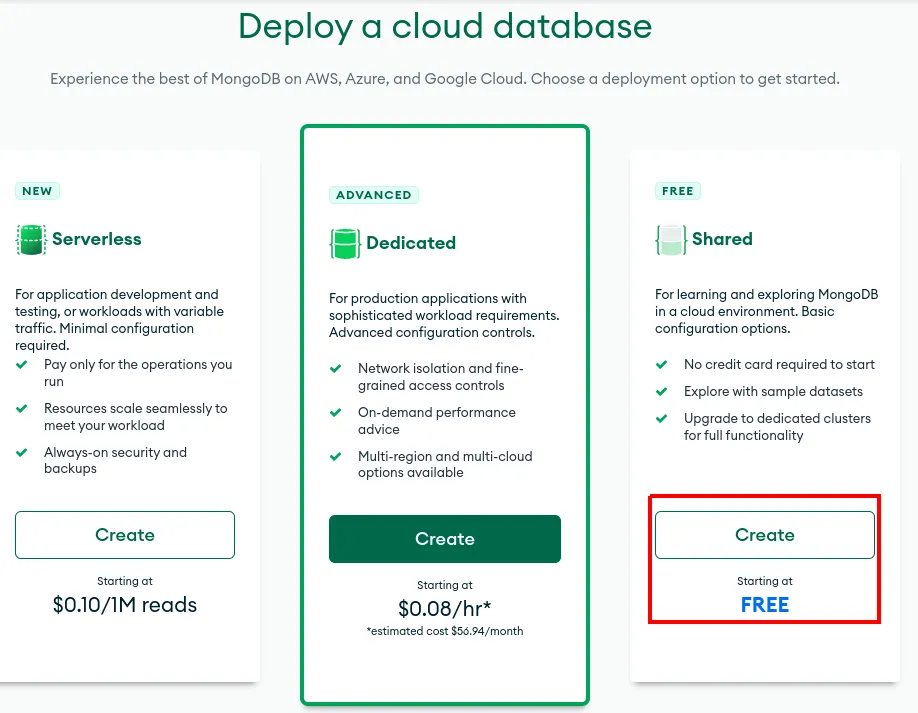Image resolution: width=918 pixels, height=713 pixels.
Task: Click the Shared database icon
Action: (x=671, y=239)
